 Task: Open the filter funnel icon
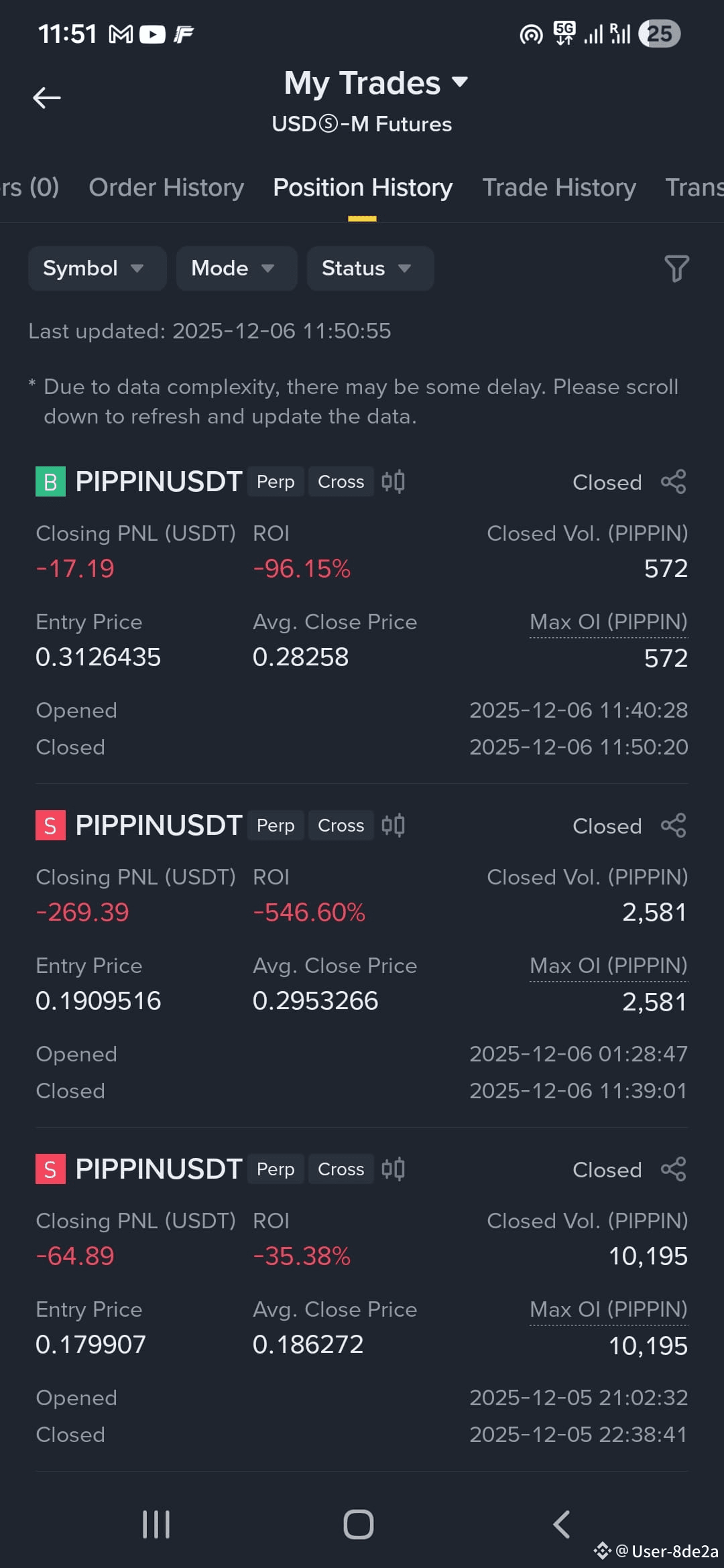click(x=676, y=268)
